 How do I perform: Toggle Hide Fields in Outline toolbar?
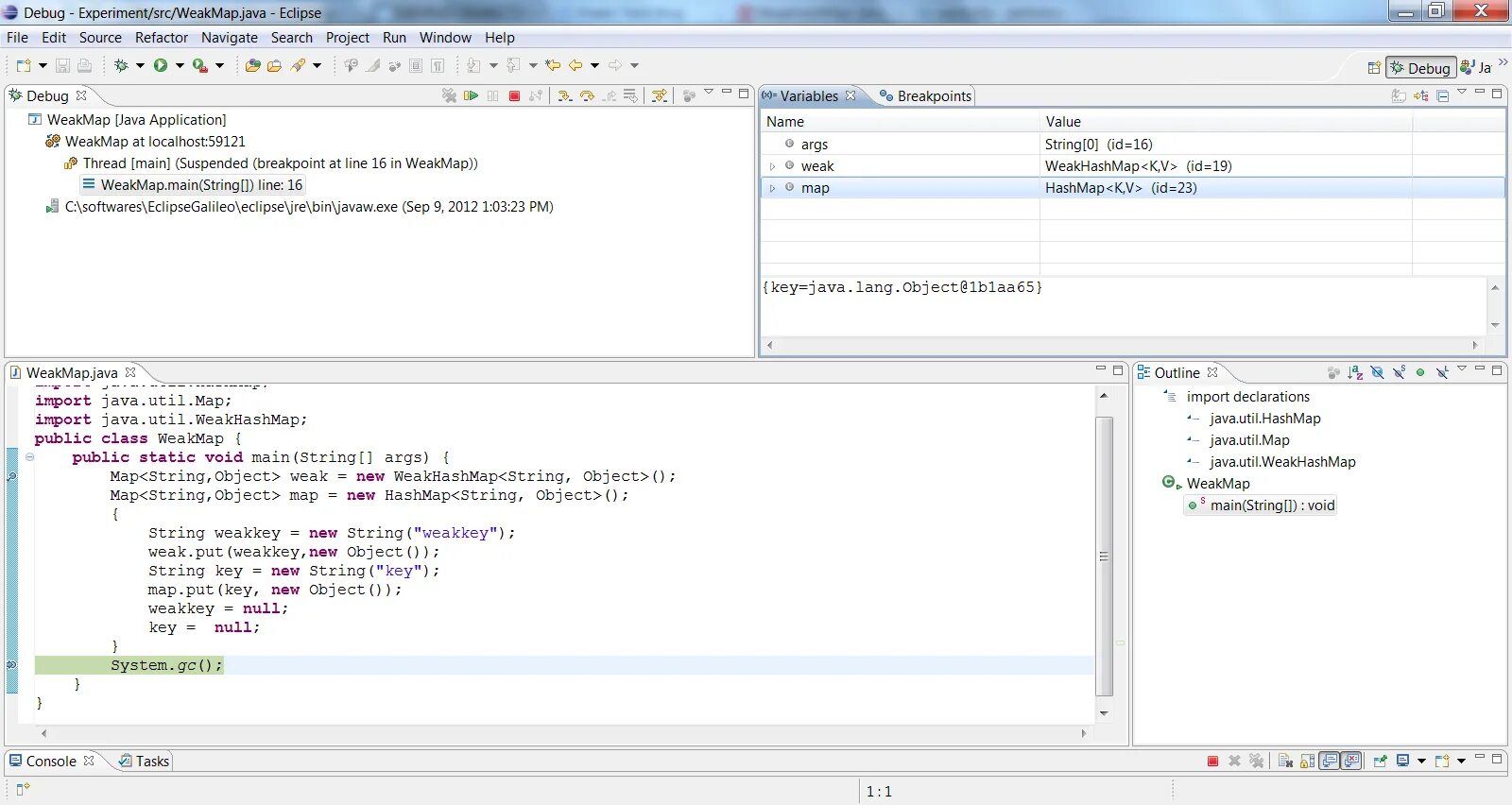1377,372
